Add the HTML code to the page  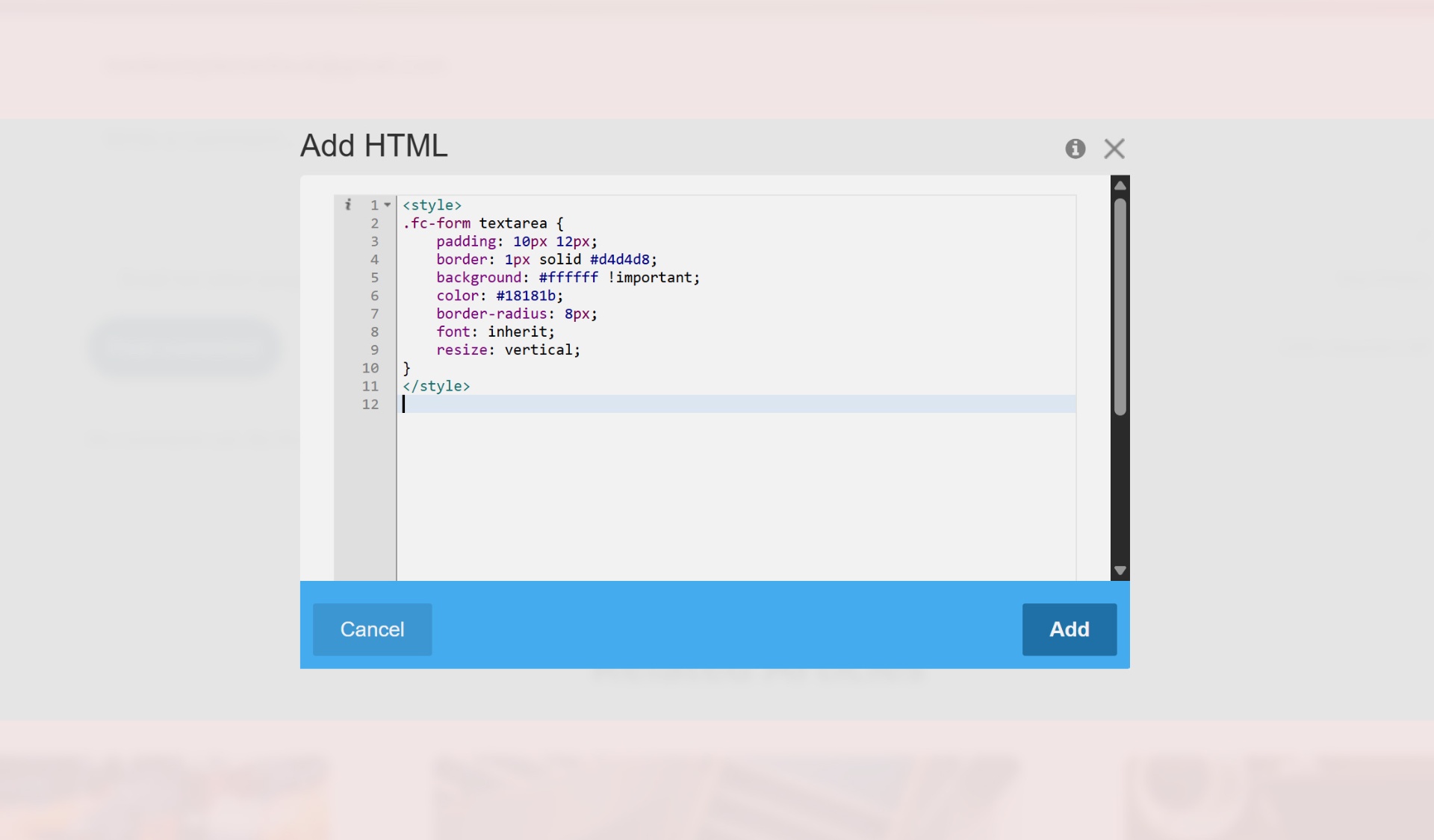pyautogui.click(x=1069, y=629)
